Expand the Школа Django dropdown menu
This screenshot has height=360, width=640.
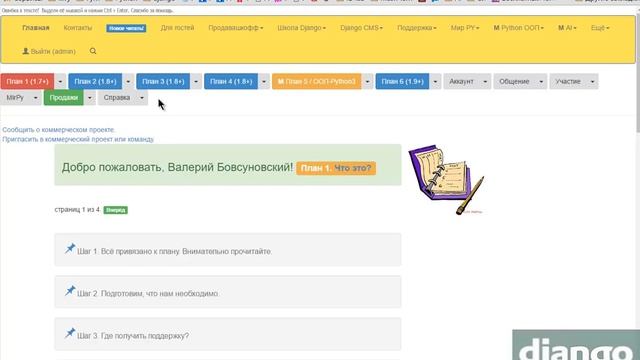pos(302,28)
